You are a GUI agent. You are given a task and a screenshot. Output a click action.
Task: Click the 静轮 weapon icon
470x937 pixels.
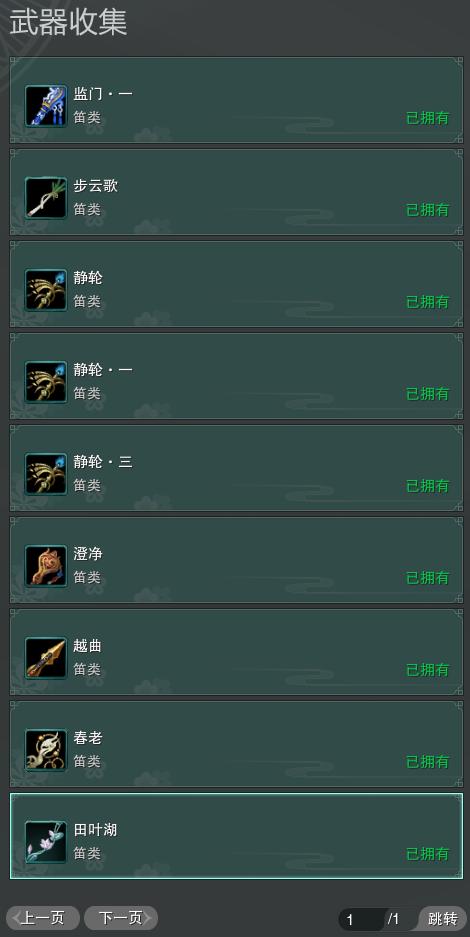[x=46, y=290]
